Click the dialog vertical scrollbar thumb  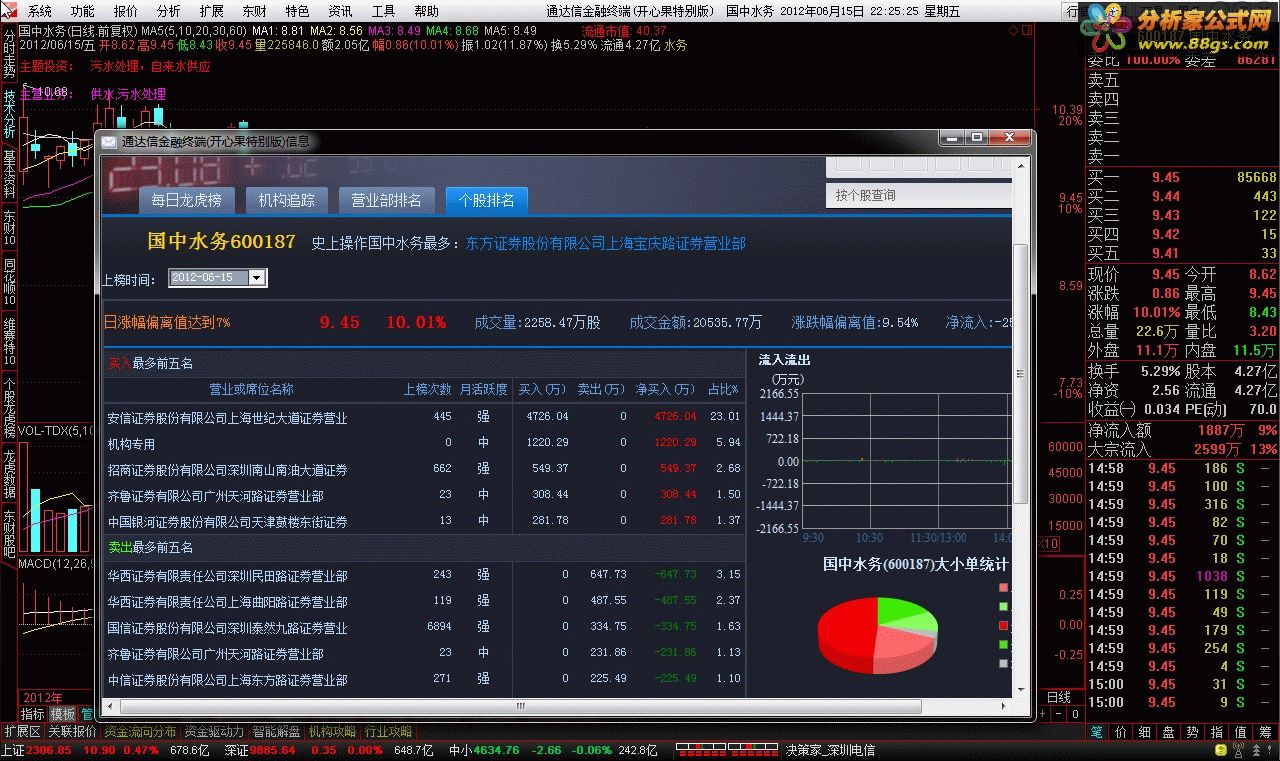click(1021, 374)
